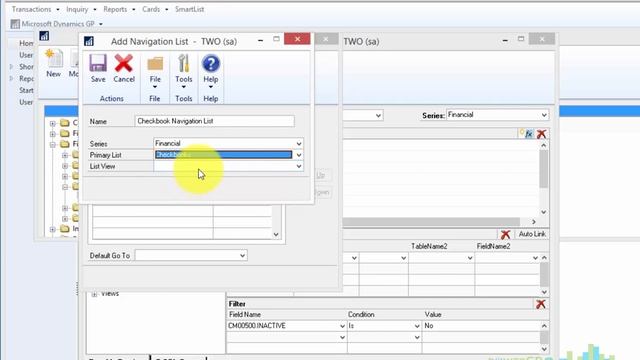Open the Primary List dropdown arrow
The height and width of the screenshot is (360, 640).
(299, 155)
